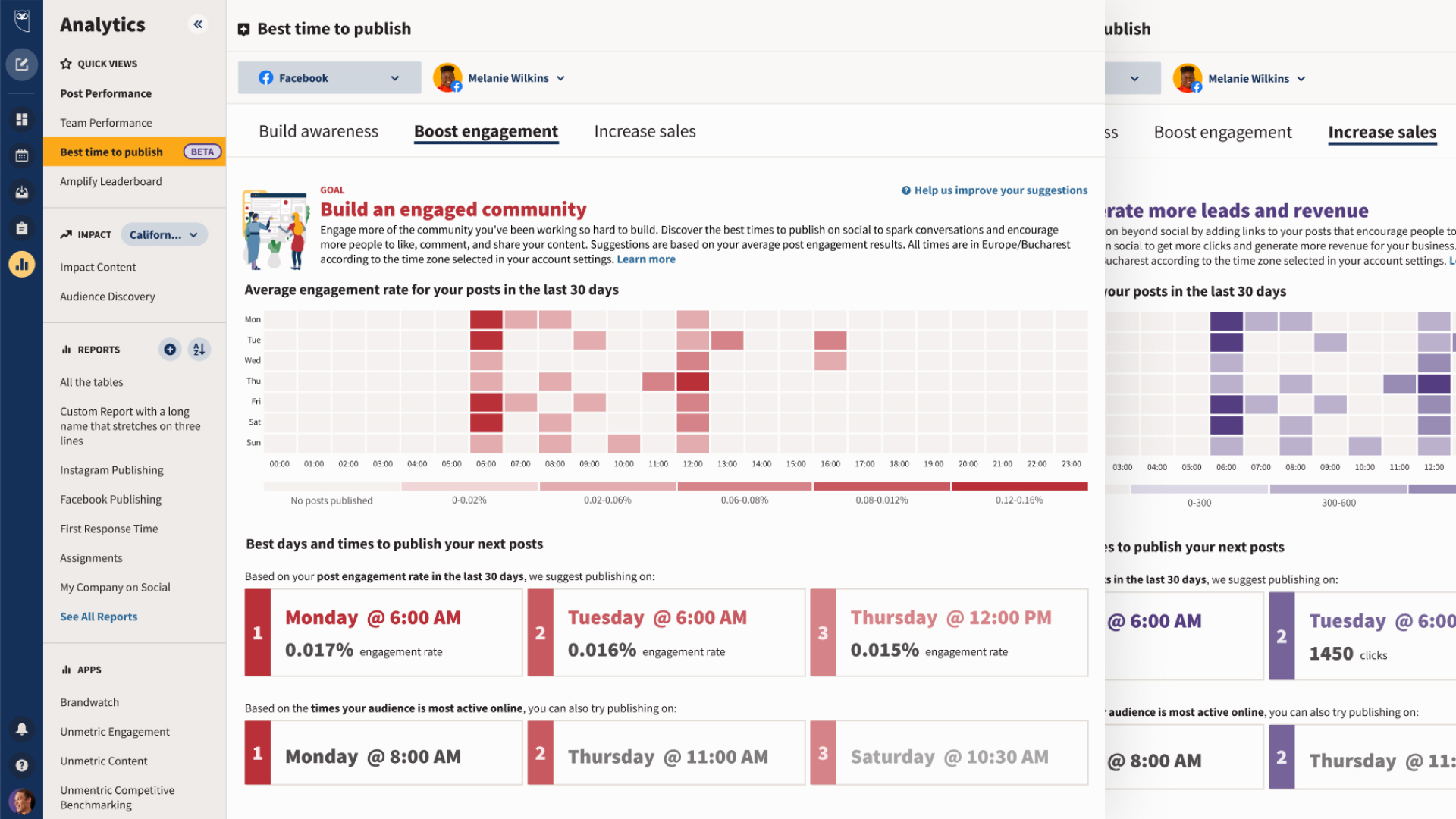Collapse the Analytics sidebar with double-chevron
1456x819 pixels.
(198, 24)
